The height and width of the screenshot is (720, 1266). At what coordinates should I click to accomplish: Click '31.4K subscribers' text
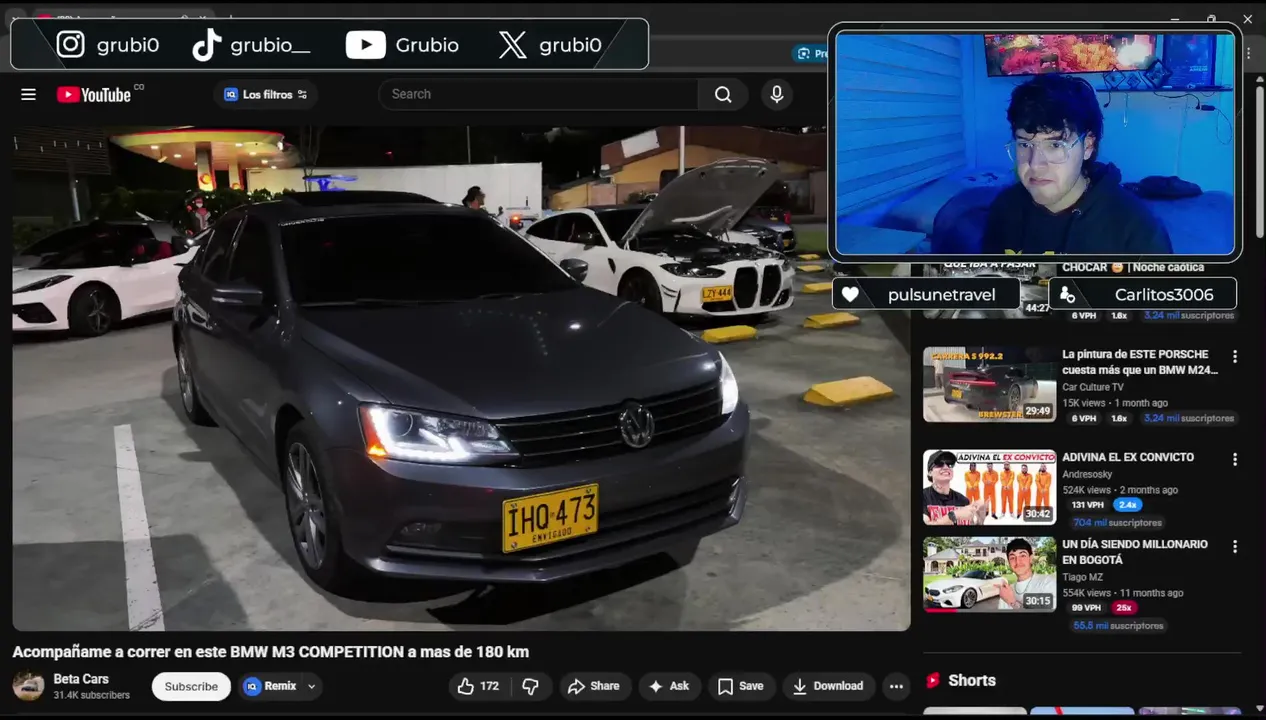coord(92,695)
